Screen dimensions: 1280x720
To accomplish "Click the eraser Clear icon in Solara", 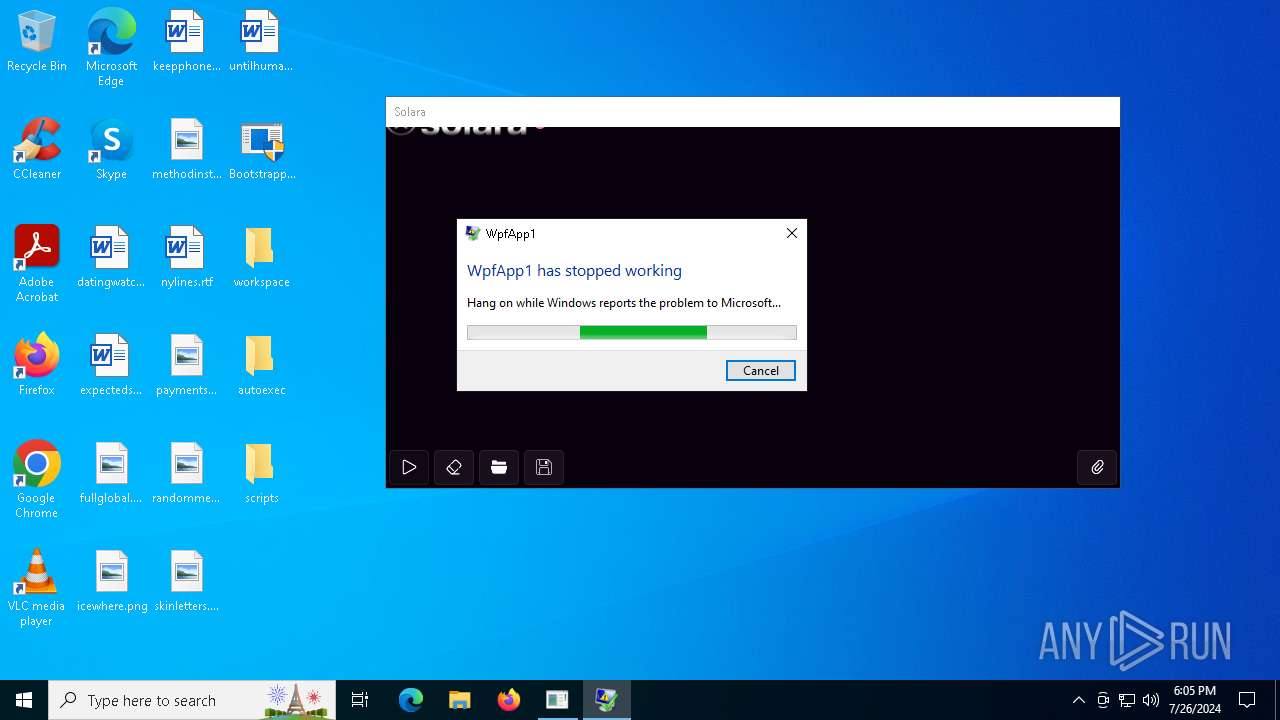I will pos(454,467).
